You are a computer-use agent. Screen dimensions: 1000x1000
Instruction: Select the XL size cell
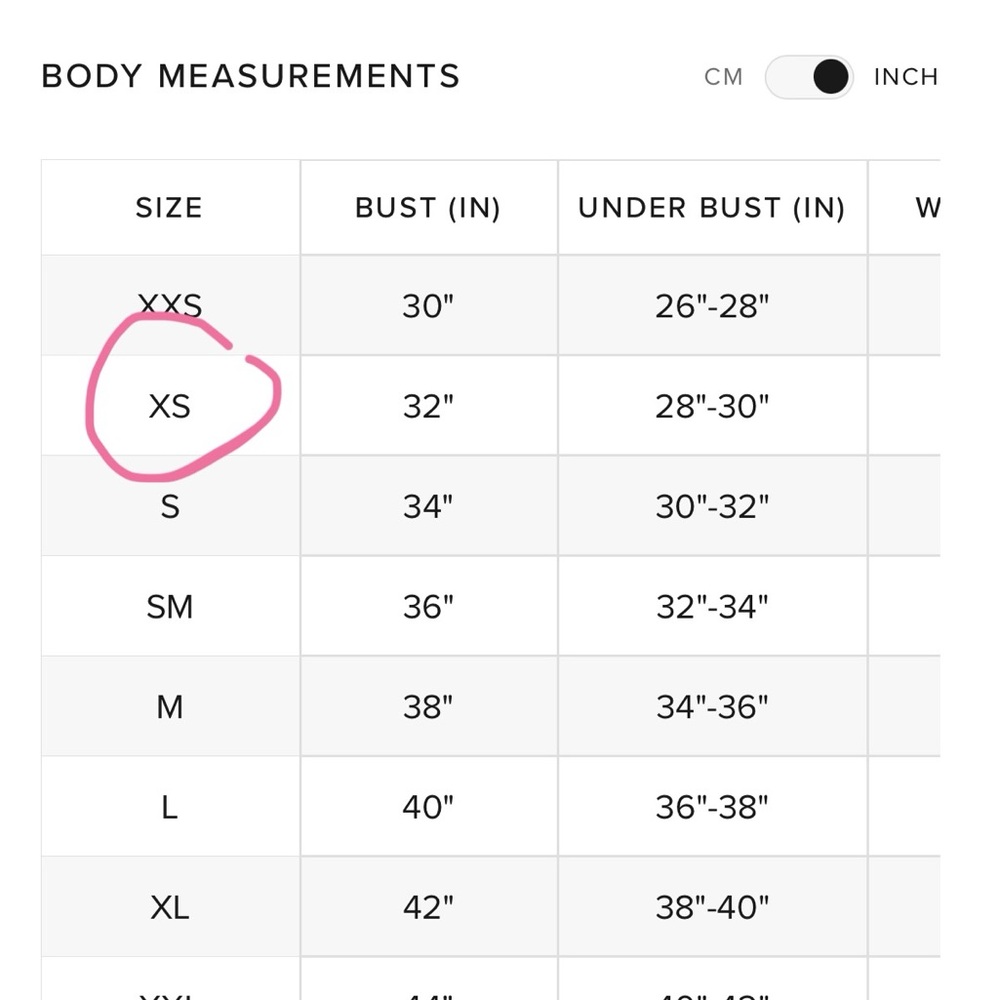tap(170, 907)
